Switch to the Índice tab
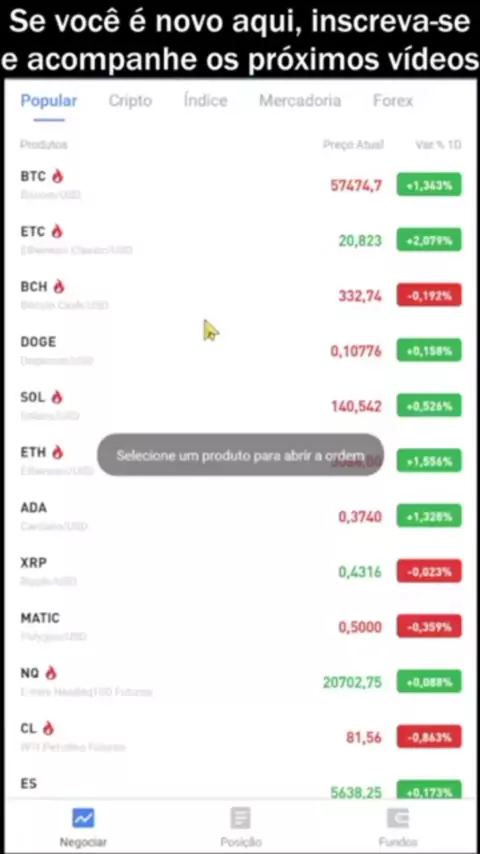 (x=205, y=101)
